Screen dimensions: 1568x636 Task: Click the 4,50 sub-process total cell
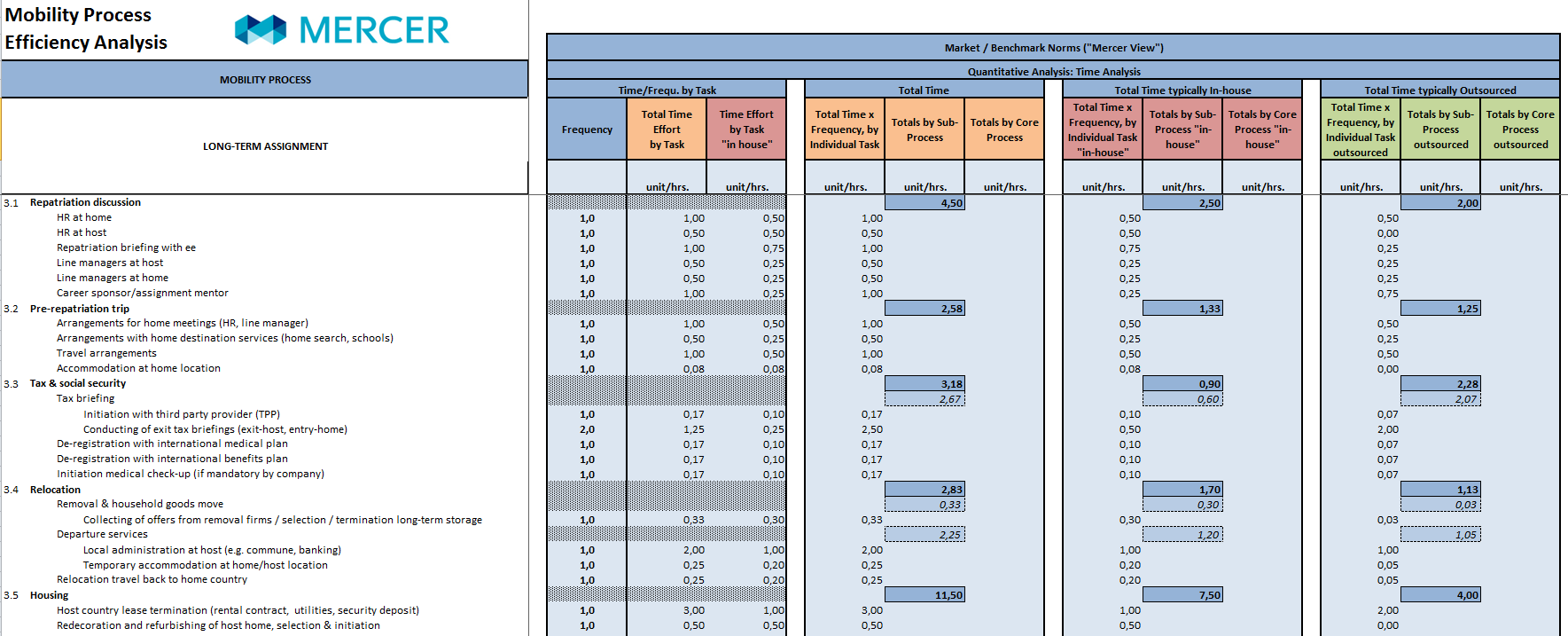(924, 203)
